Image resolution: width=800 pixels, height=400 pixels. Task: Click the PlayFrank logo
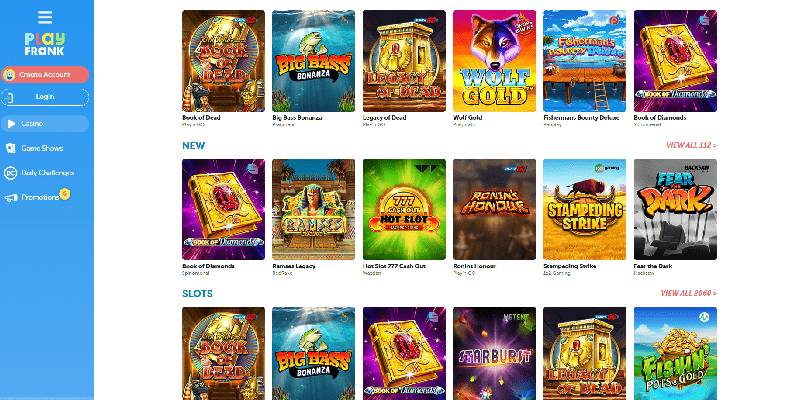tap(45, 44)
